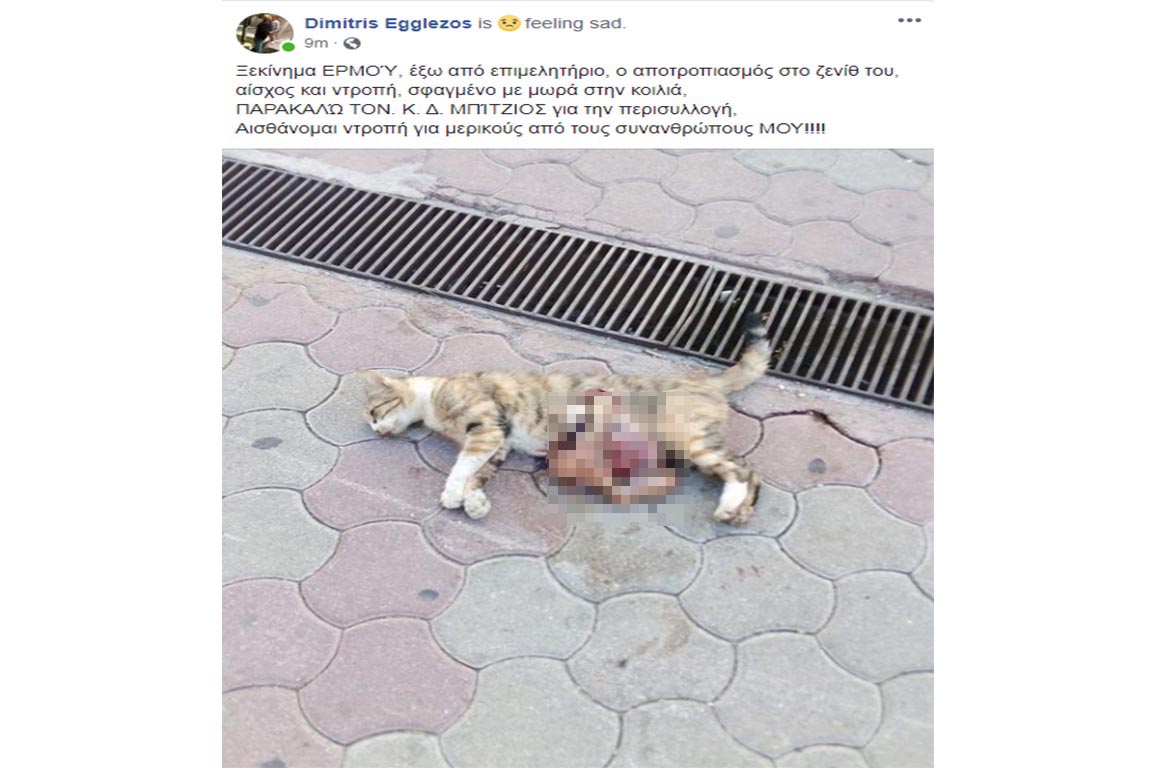This screenshot has height=768, width=1155.
Task: Click the sad face emoji icon
Action: (508, 23)
